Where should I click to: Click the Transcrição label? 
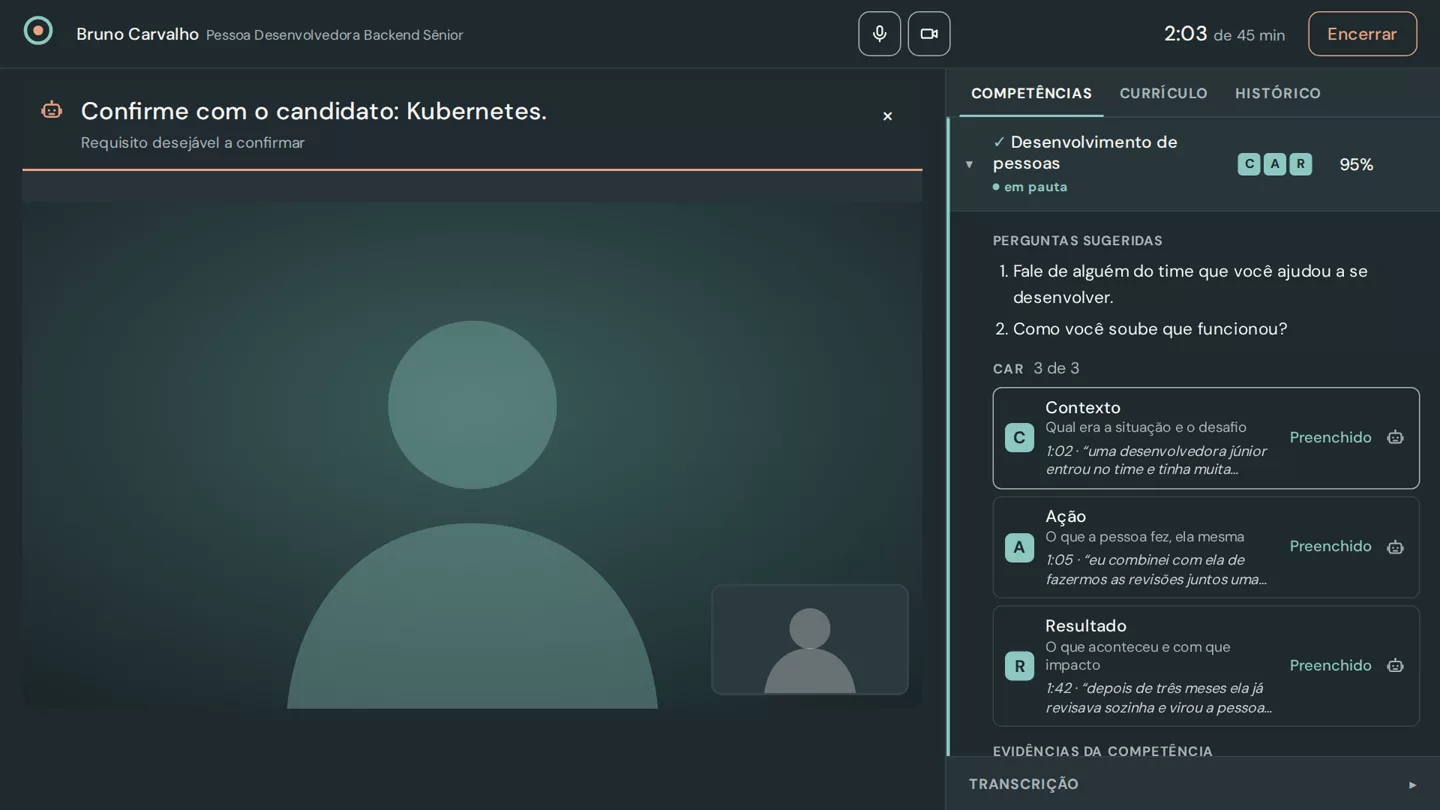click(1024, 785)
